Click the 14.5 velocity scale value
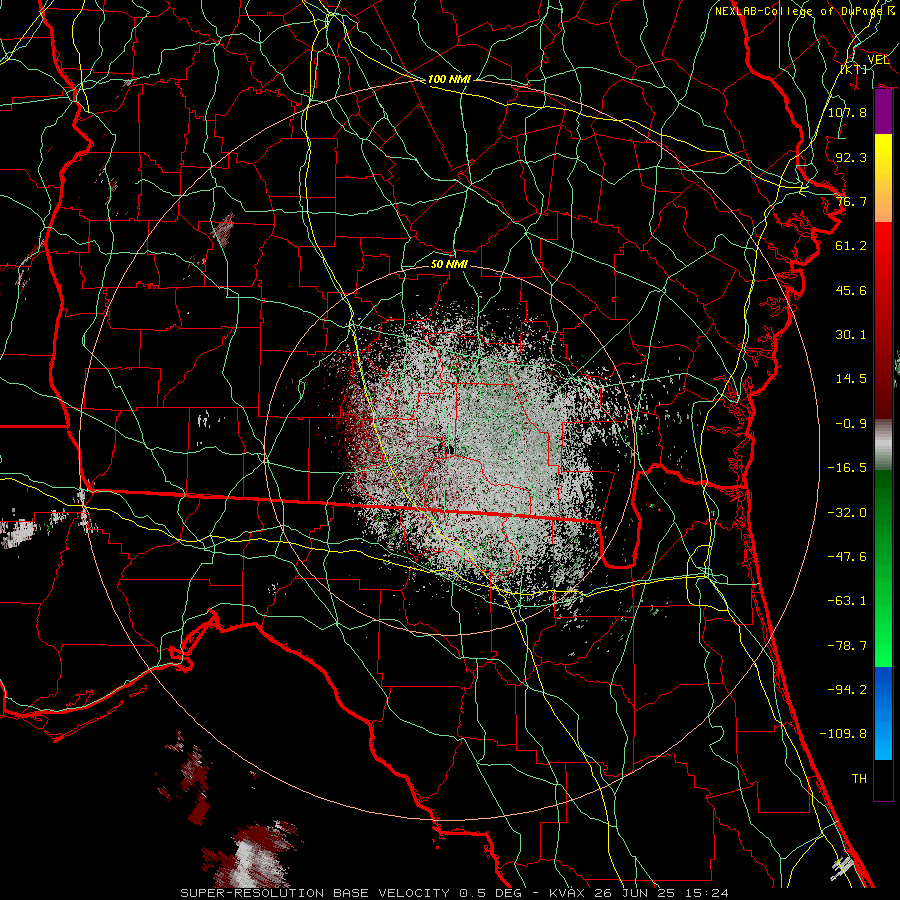The image size is (900, 900). [851, 379]
